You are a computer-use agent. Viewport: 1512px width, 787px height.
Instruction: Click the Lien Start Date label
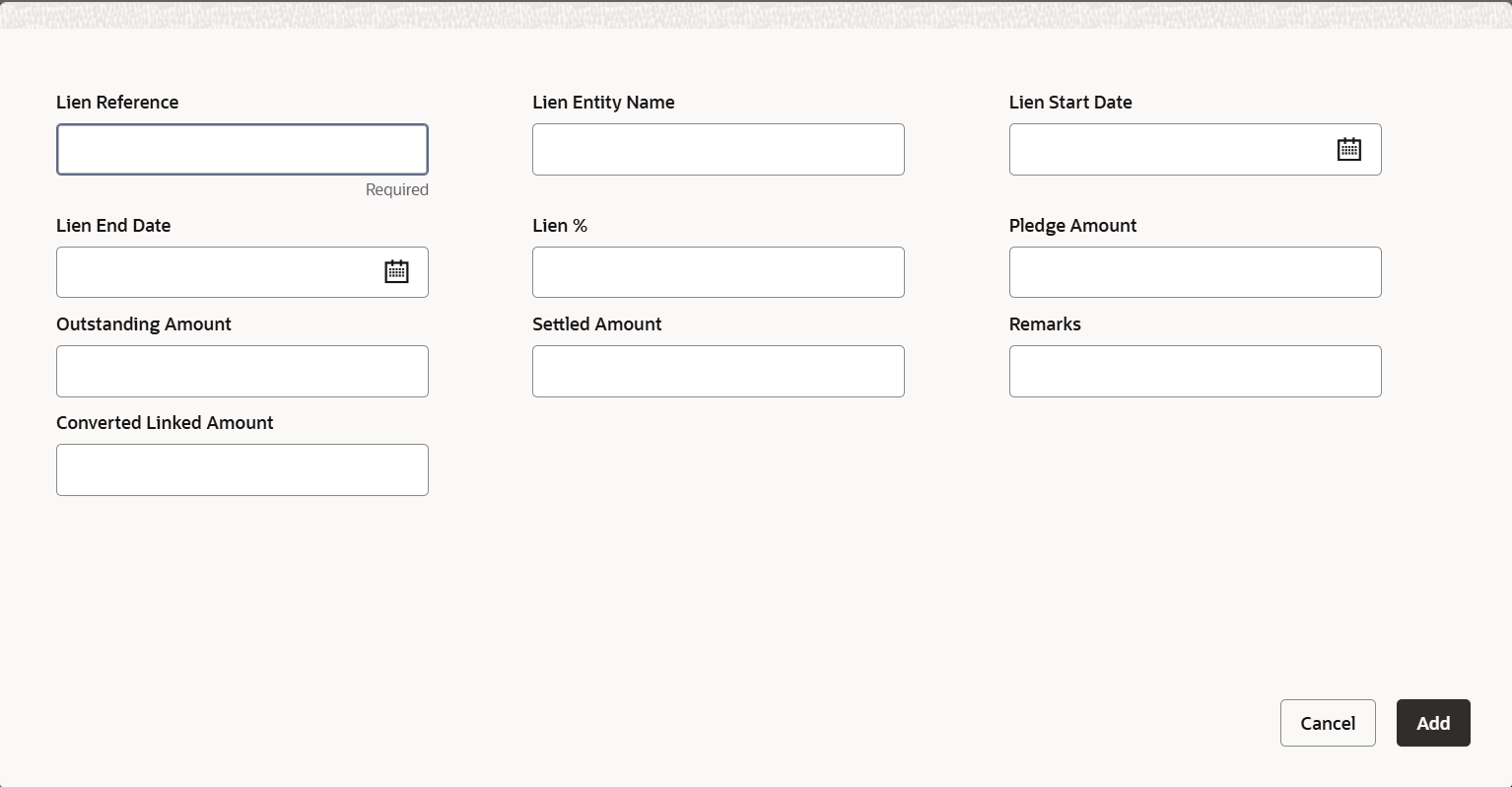(x=1070, y=103)
